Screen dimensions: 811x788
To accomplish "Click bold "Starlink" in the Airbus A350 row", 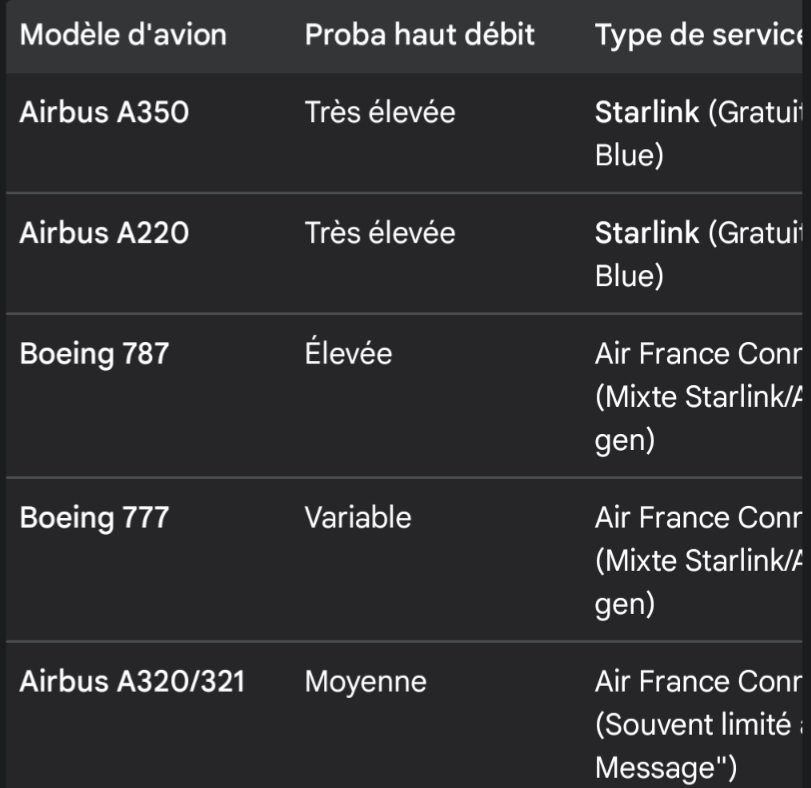I will [x=647, y=112].
